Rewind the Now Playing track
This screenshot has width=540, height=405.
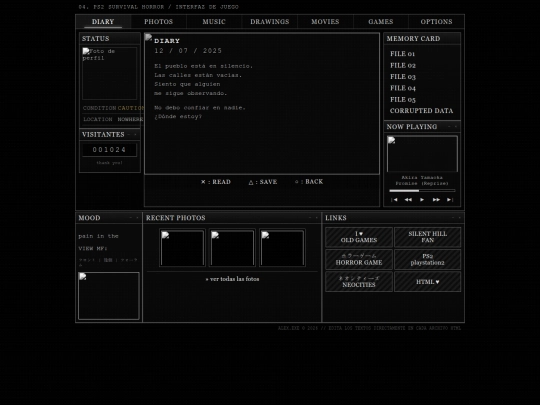click(x=408, y=200)
